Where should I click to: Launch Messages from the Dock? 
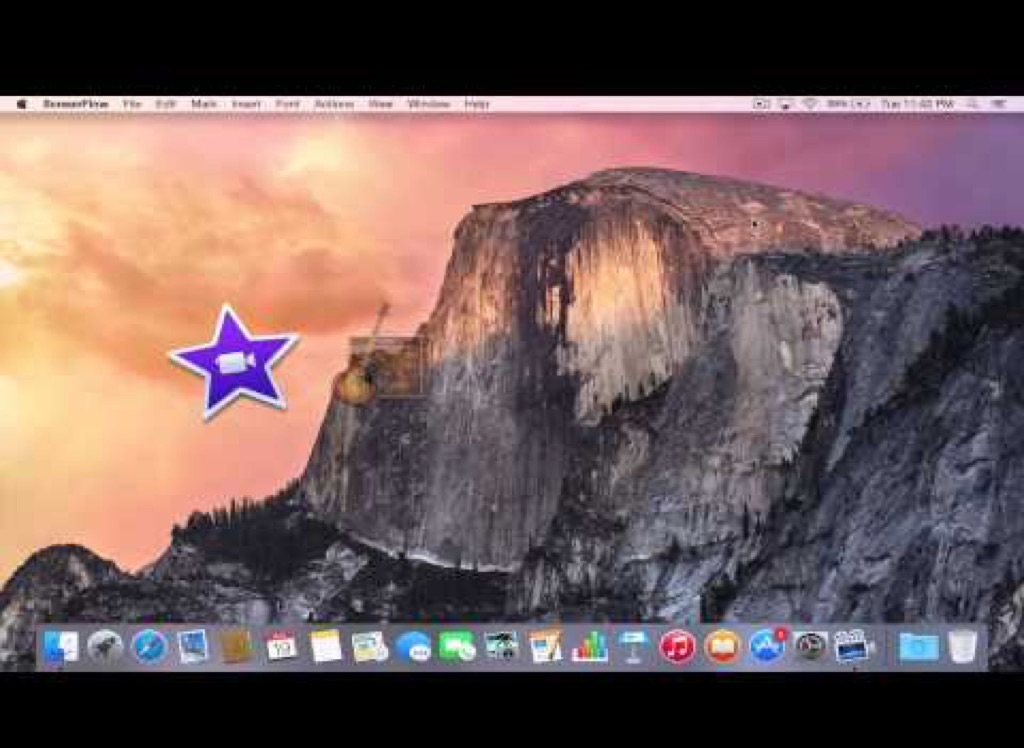click(x=413, y=647)
